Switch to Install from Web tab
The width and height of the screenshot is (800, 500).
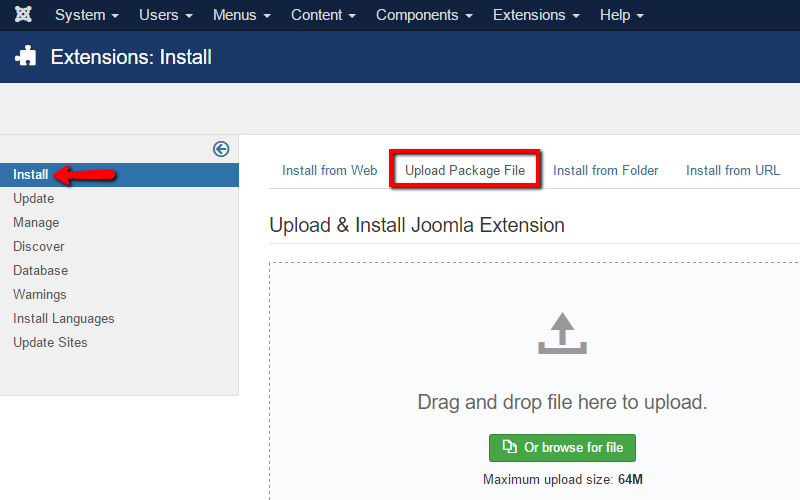[x=329, y=170]
